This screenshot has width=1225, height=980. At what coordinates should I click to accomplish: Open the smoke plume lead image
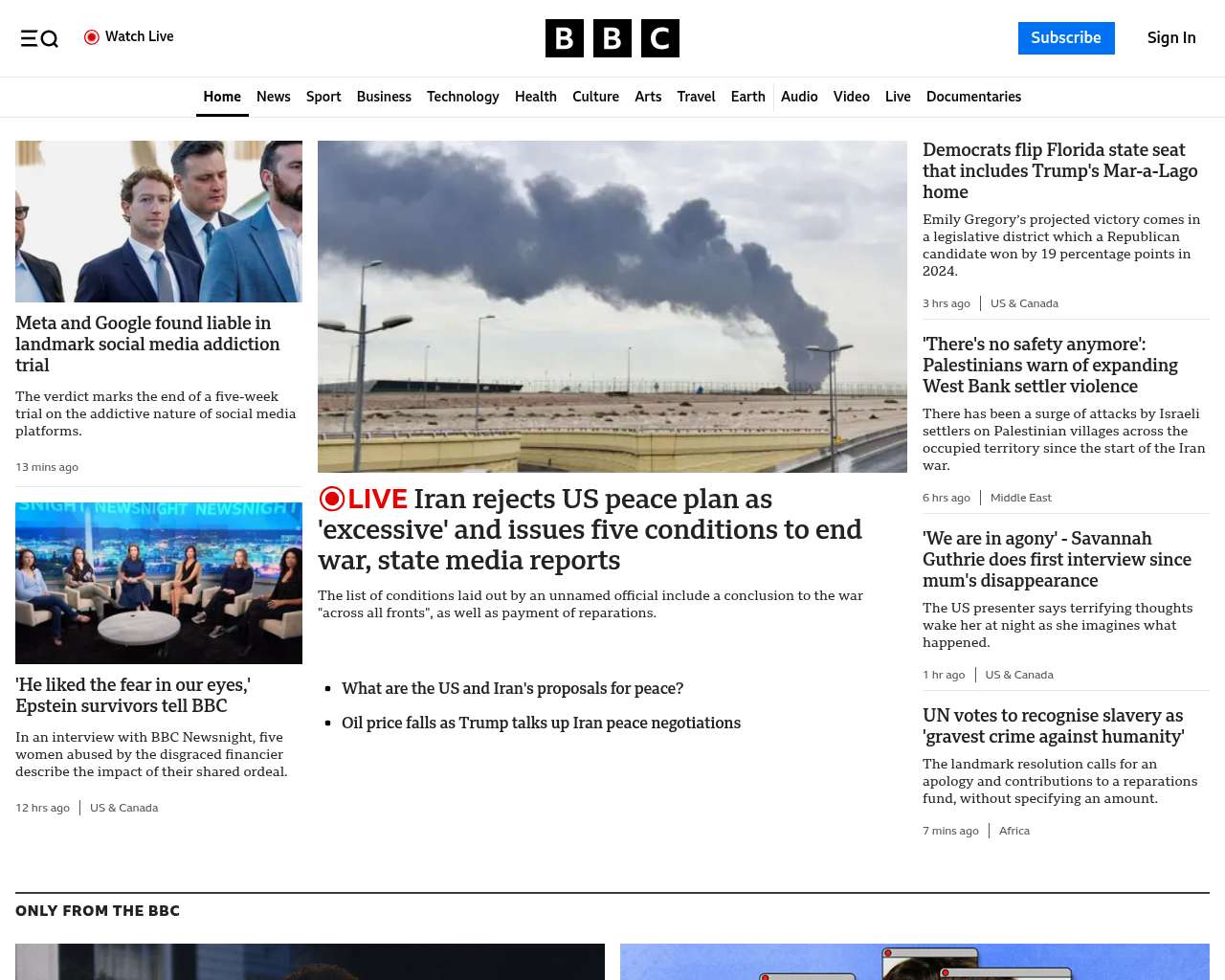[612, 306]
